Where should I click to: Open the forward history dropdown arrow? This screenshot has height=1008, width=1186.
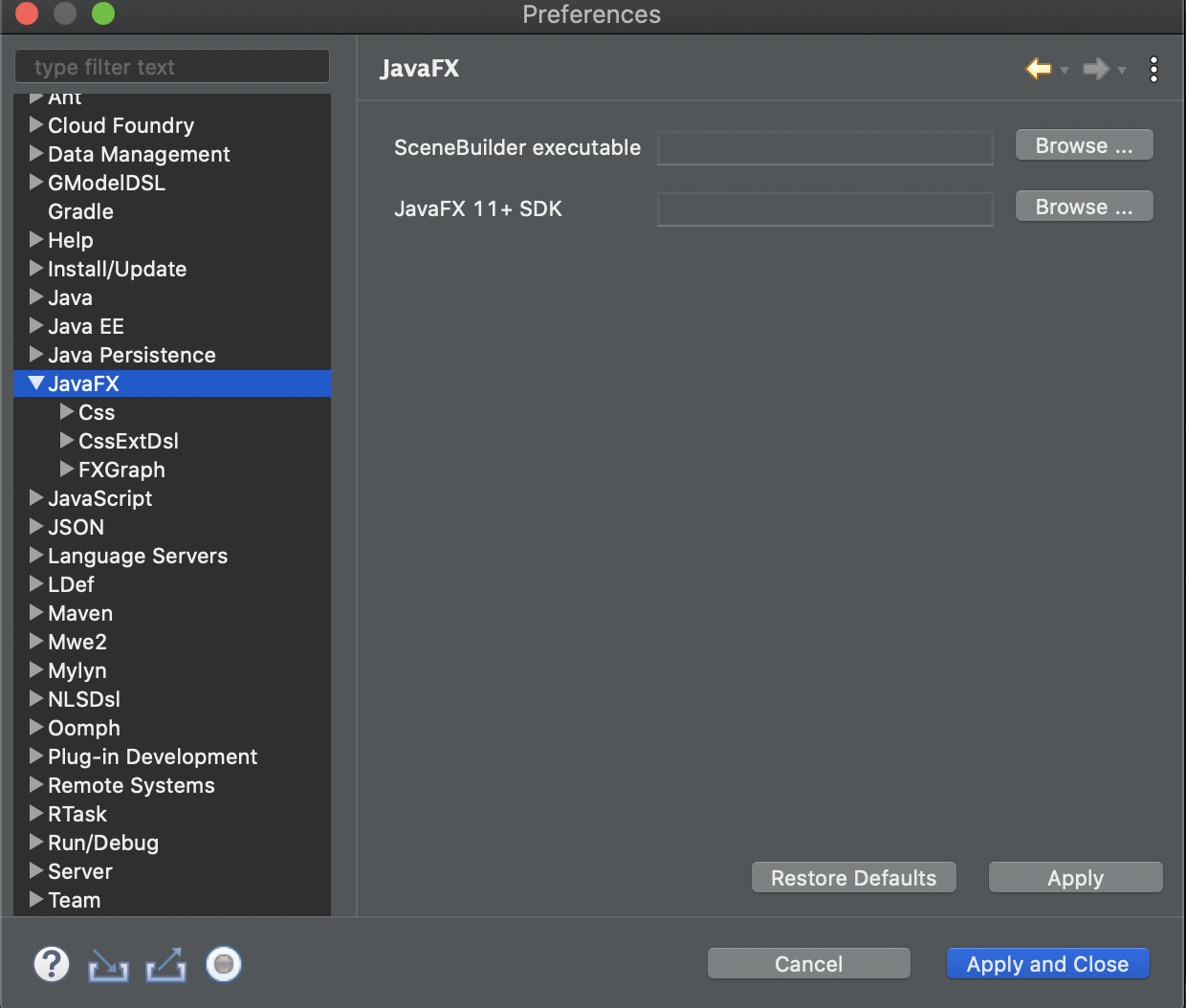[x=1122, y=70]
